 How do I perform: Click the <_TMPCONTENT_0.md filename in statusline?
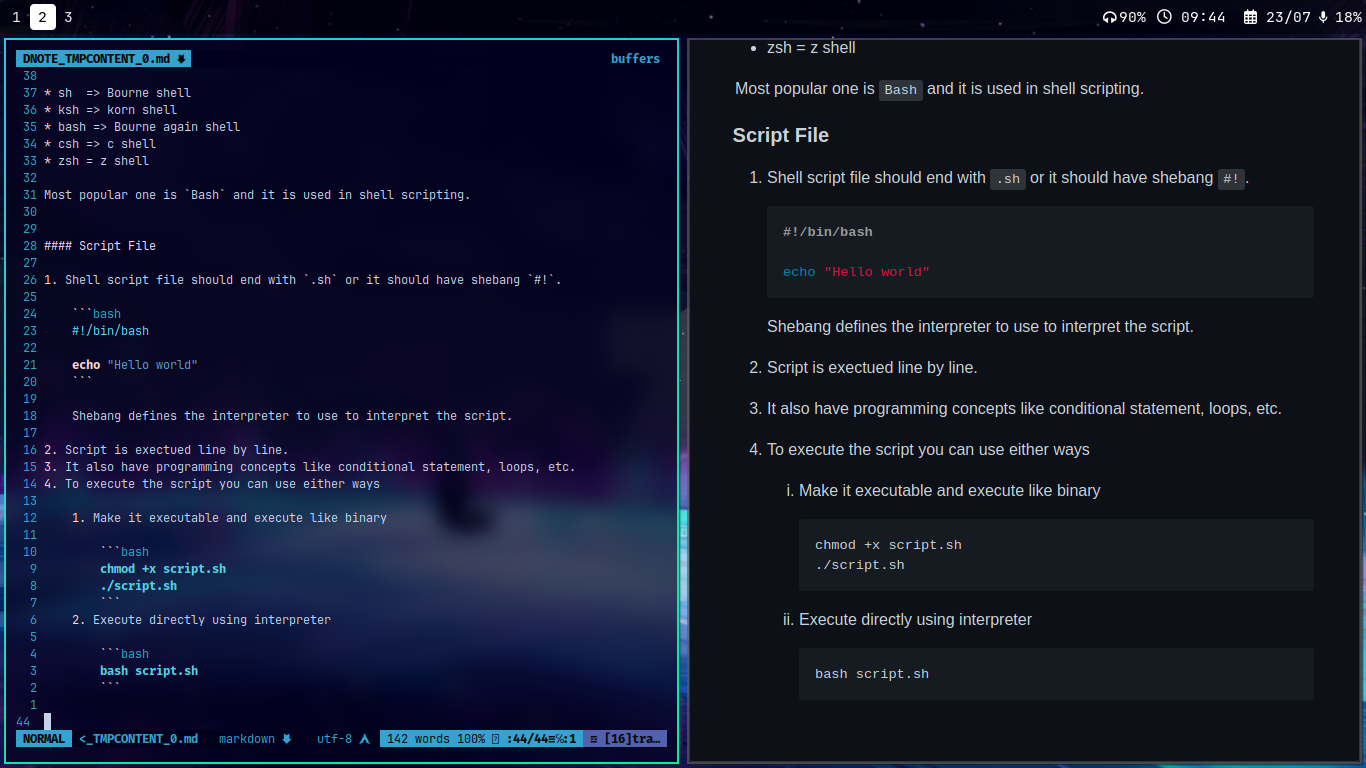pyautogui.click(x=139, y=739)
